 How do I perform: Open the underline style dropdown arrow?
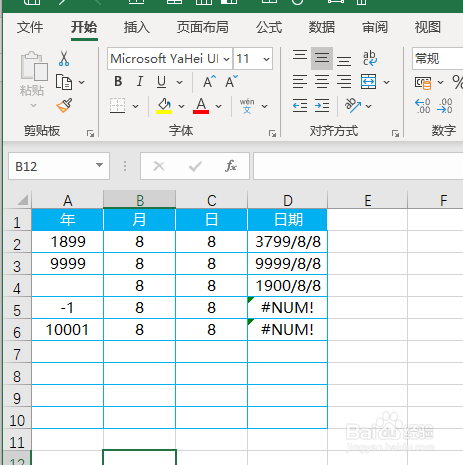coord(179,82)
